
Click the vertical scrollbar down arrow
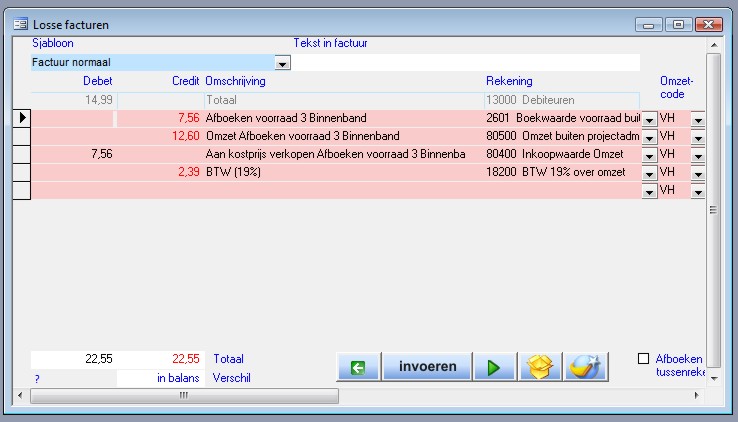714,379
